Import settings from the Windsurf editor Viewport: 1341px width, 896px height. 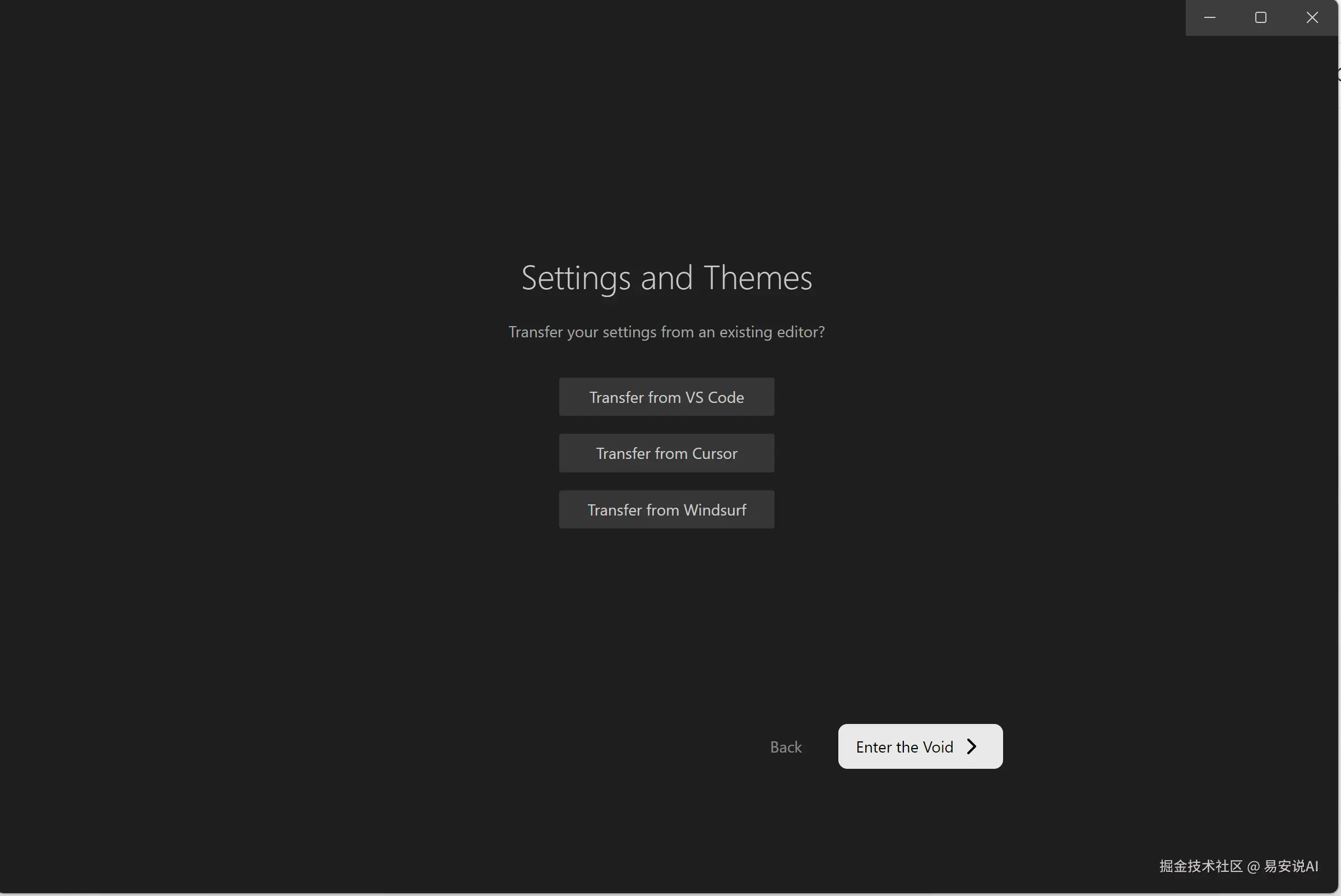click(x=666, y=509)
